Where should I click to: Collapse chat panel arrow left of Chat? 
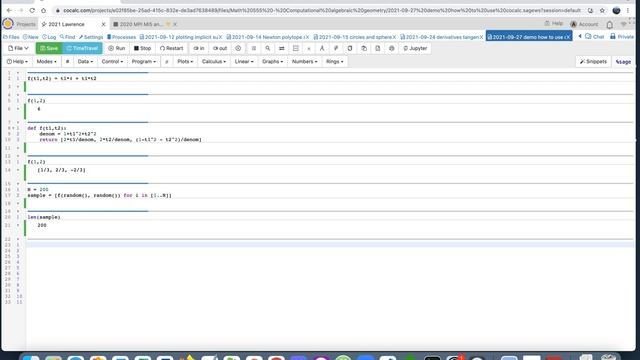click(580, 37)
